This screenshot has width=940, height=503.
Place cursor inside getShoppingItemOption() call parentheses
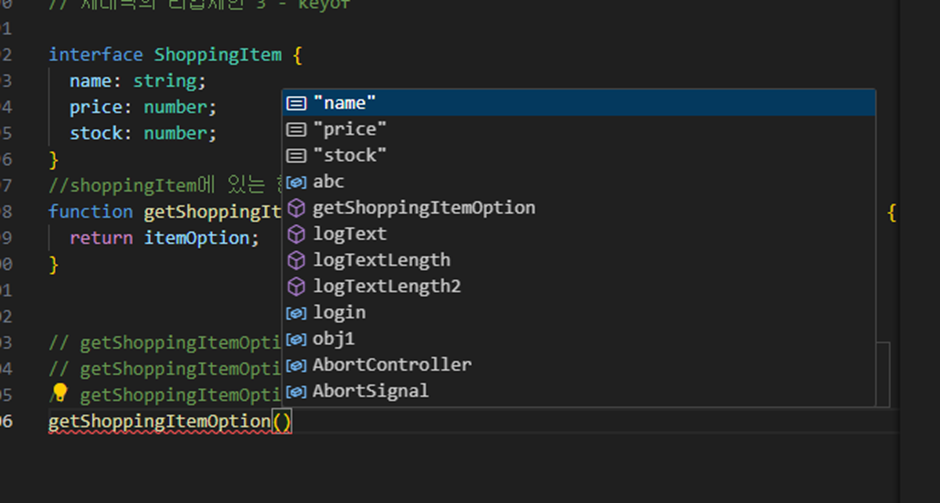(x=282, y=421)
